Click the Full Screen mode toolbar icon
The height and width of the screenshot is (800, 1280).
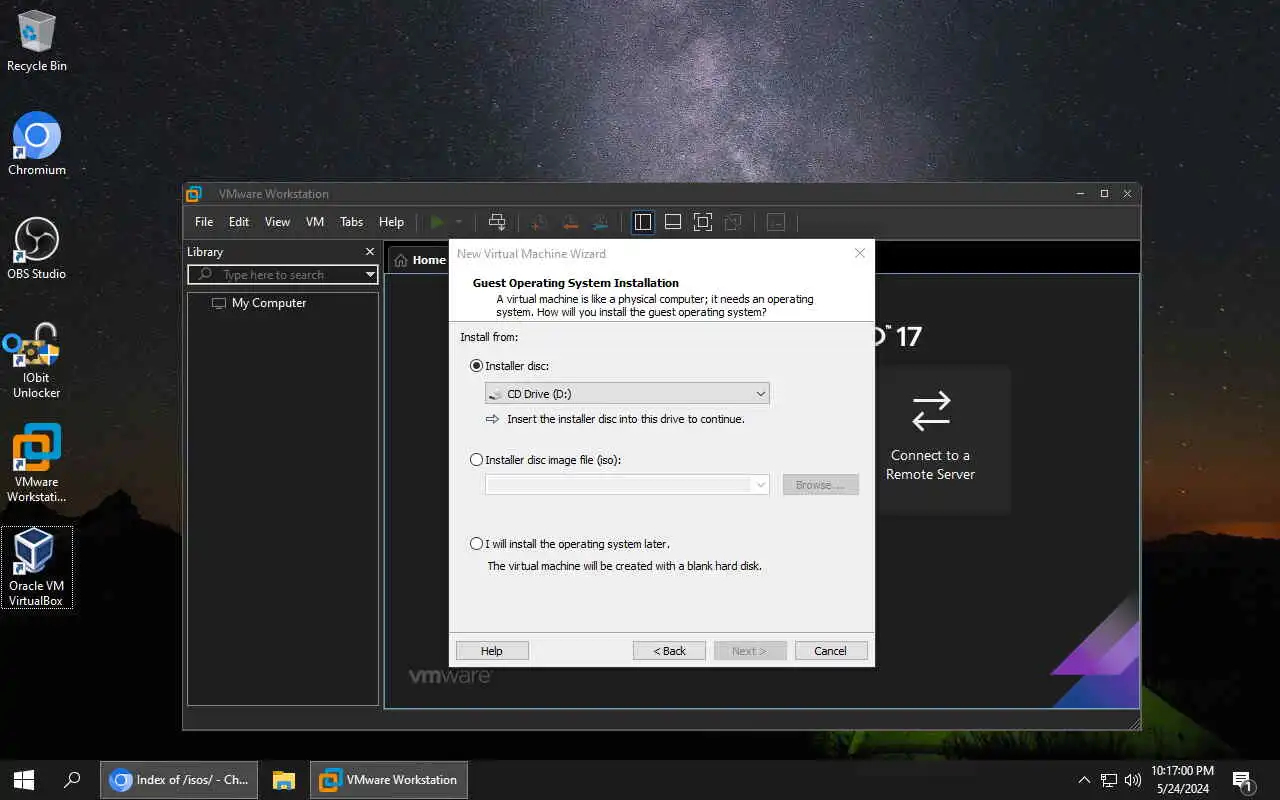(x=703, y=222)
